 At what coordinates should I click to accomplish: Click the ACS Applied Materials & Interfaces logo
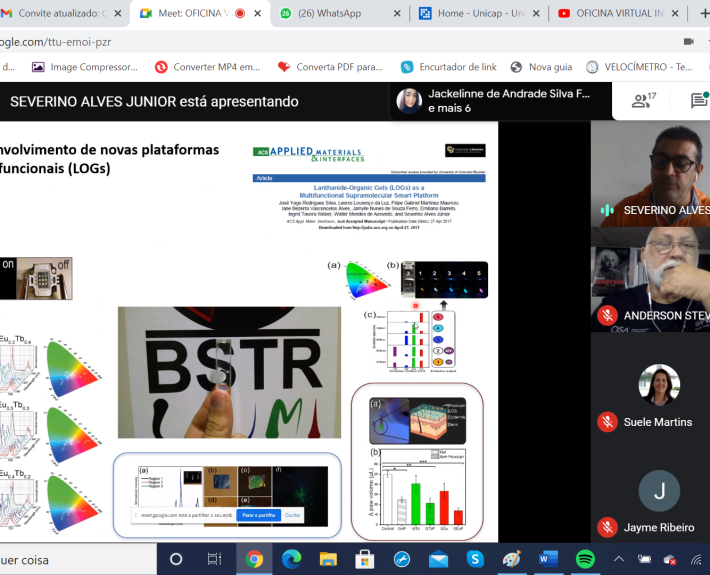tap(308, 154)
